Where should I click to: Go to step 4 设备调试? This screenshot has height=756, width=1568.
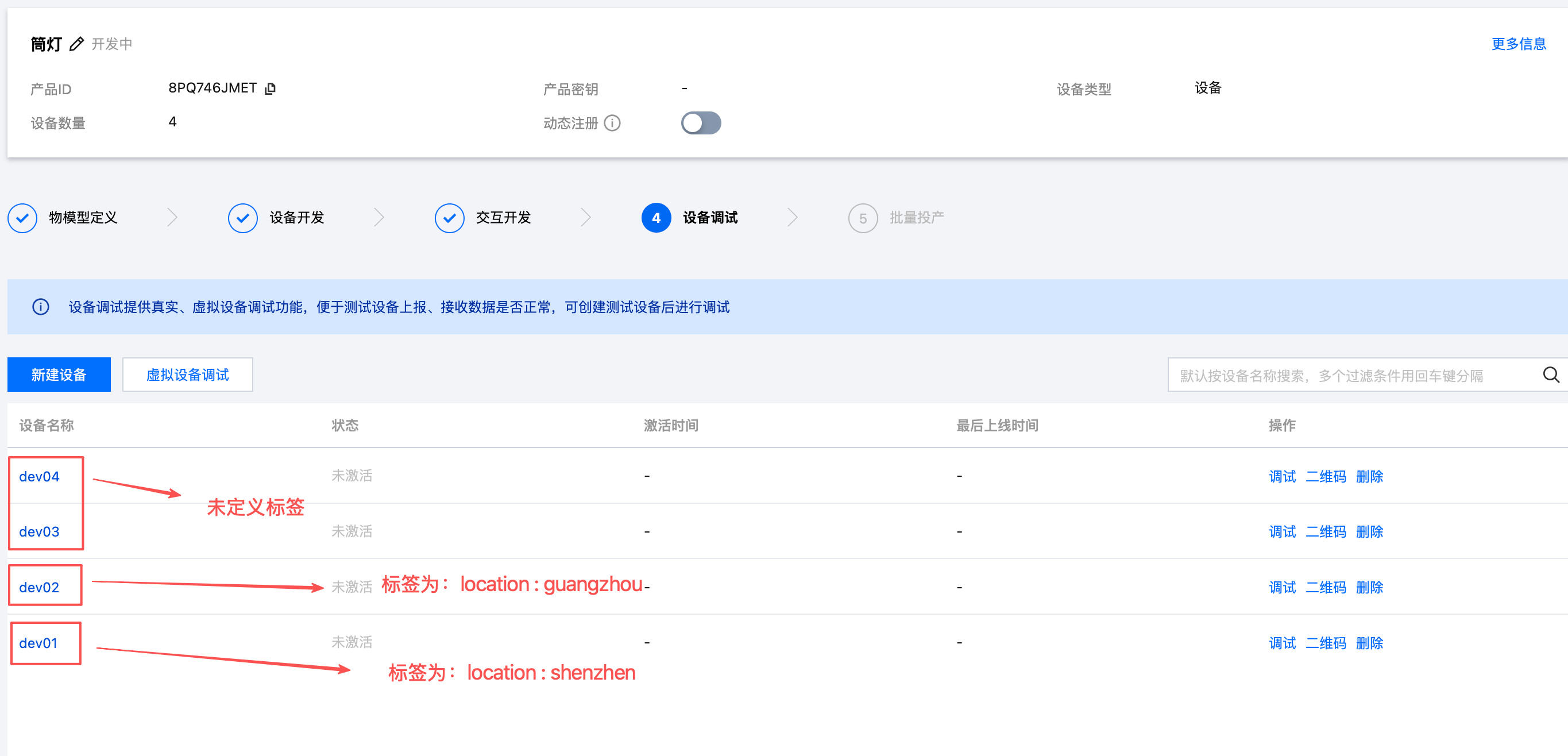[x=656, y=218]
